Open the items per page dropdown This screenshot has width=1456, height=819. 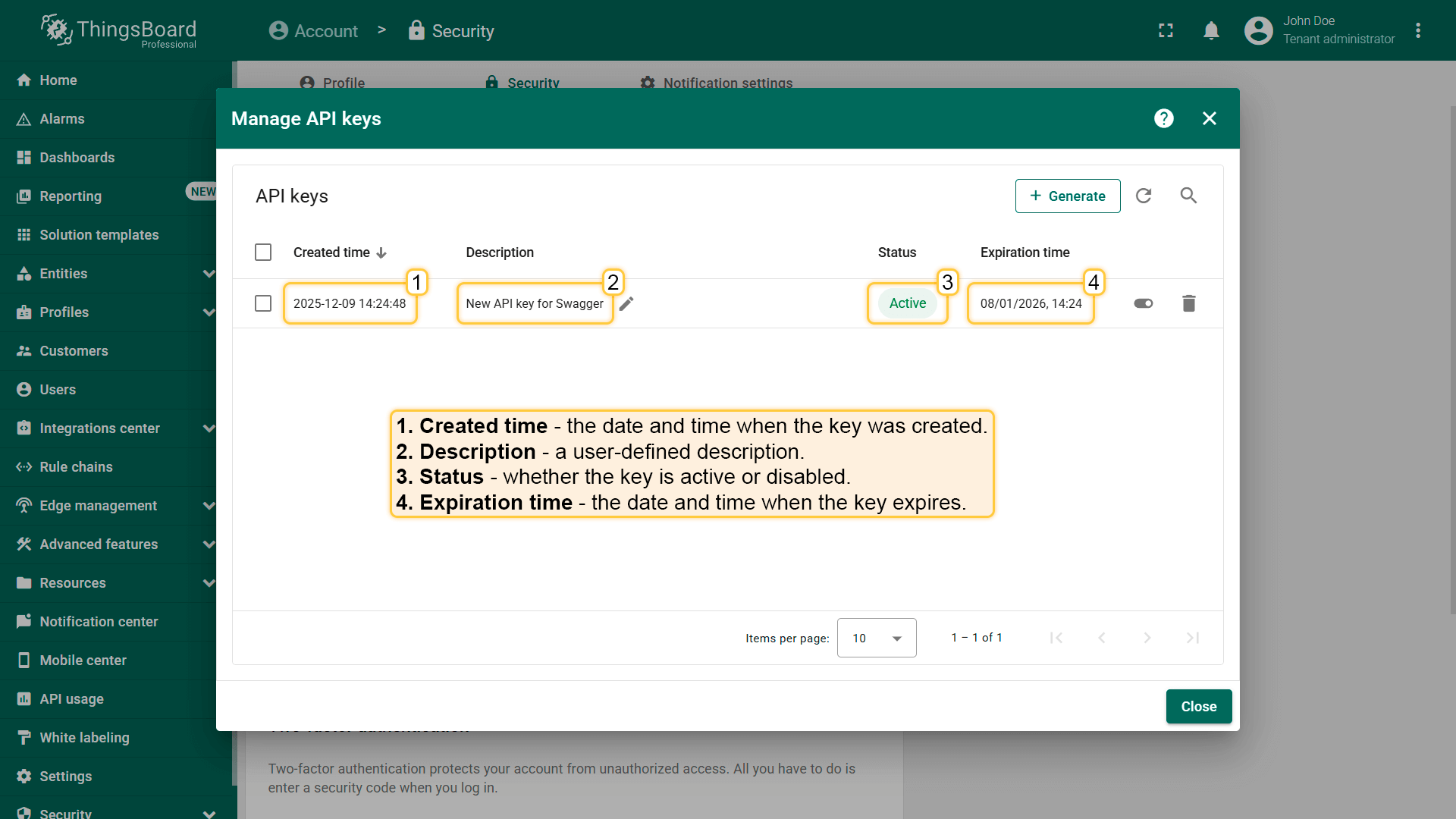tap(876, 638)
